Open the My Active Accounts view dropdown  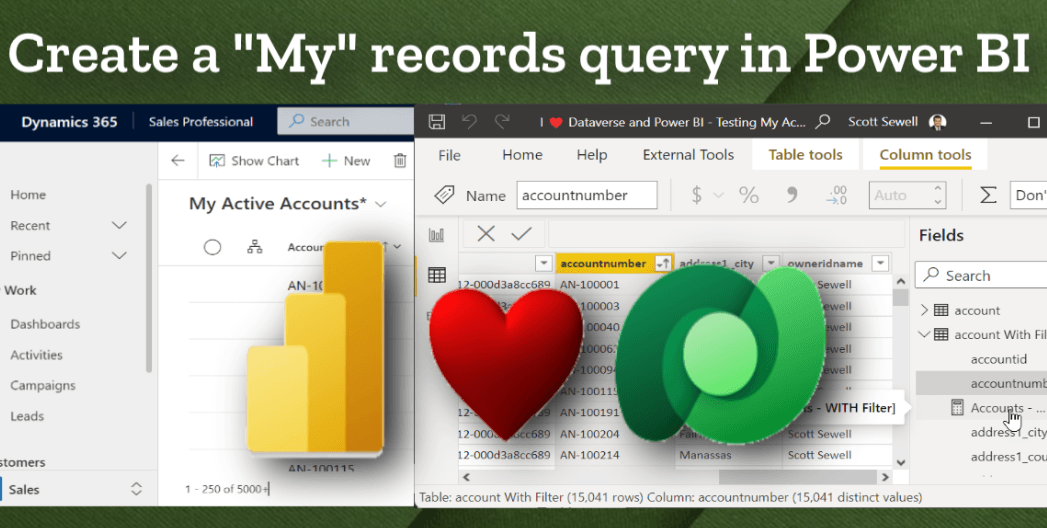[381, 204]
